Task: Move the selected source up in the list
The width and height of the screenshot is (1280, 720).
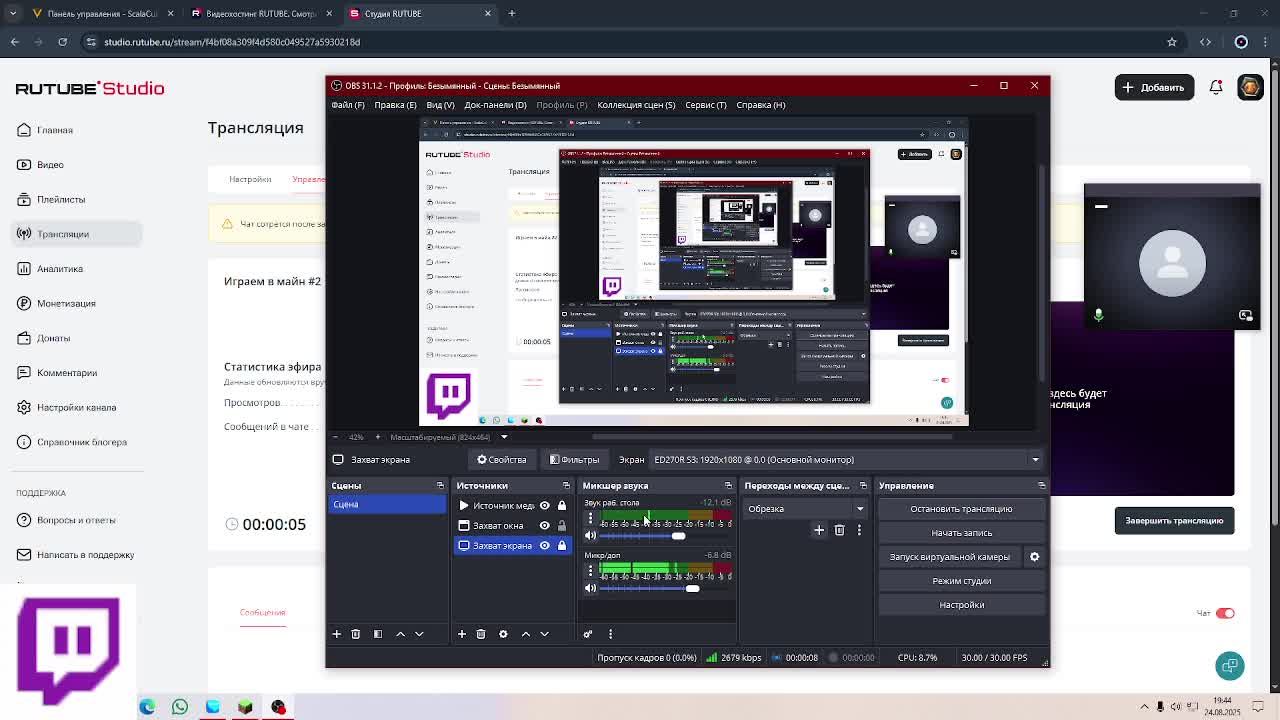Action: (526, 634)
